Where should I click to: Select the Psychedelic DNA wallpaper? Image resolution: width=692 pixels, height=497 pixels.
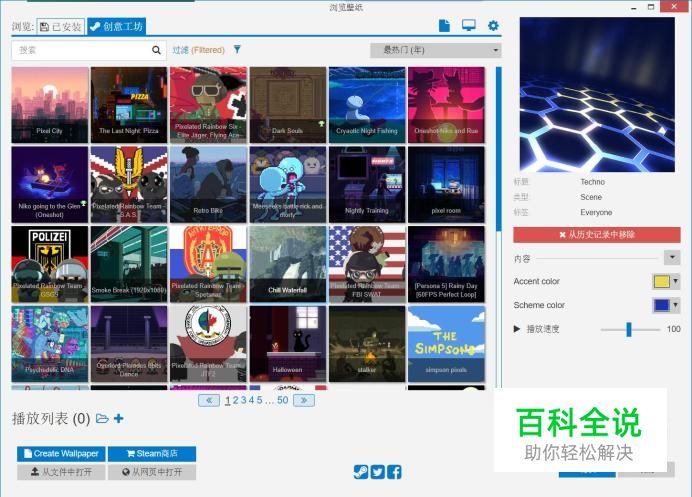[x=50, y=344]
